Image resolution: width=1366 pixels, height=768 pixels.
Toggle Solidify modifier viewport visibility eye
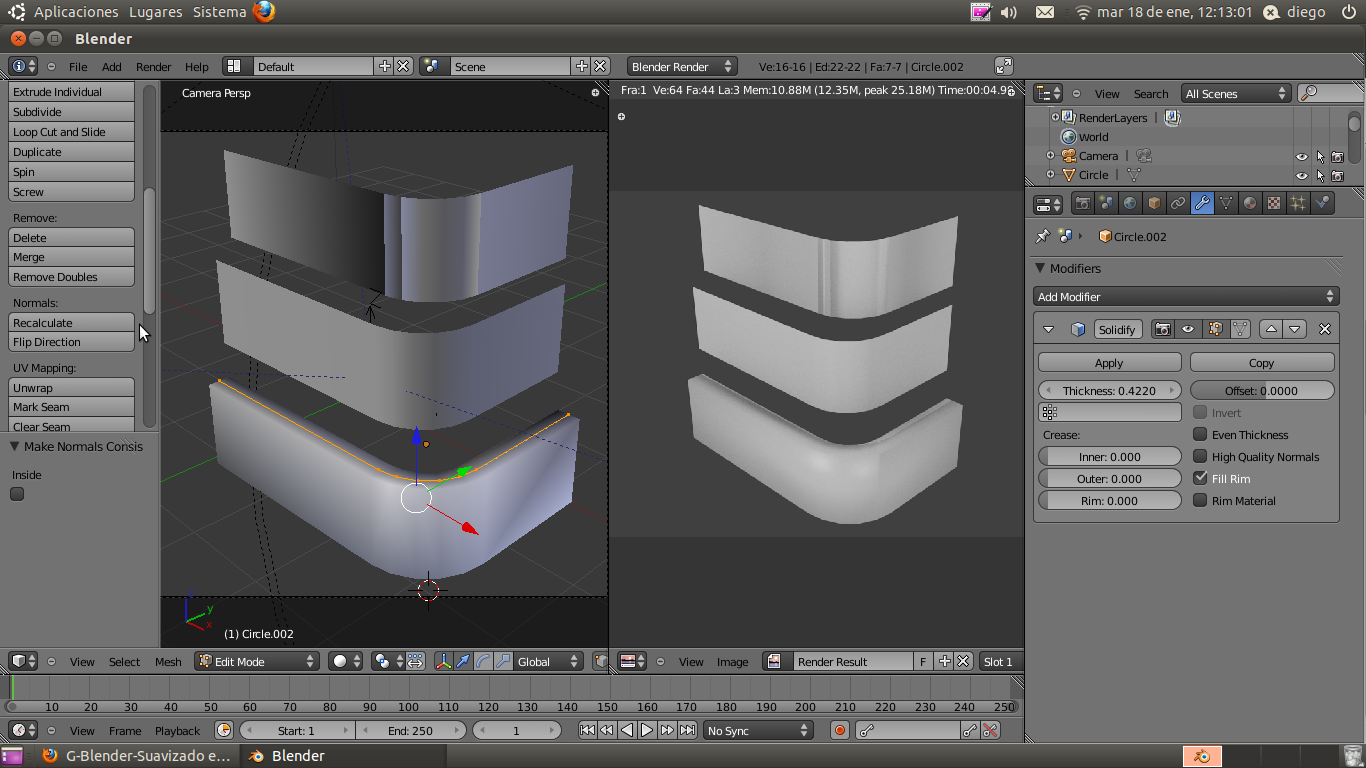(1188, 329)
